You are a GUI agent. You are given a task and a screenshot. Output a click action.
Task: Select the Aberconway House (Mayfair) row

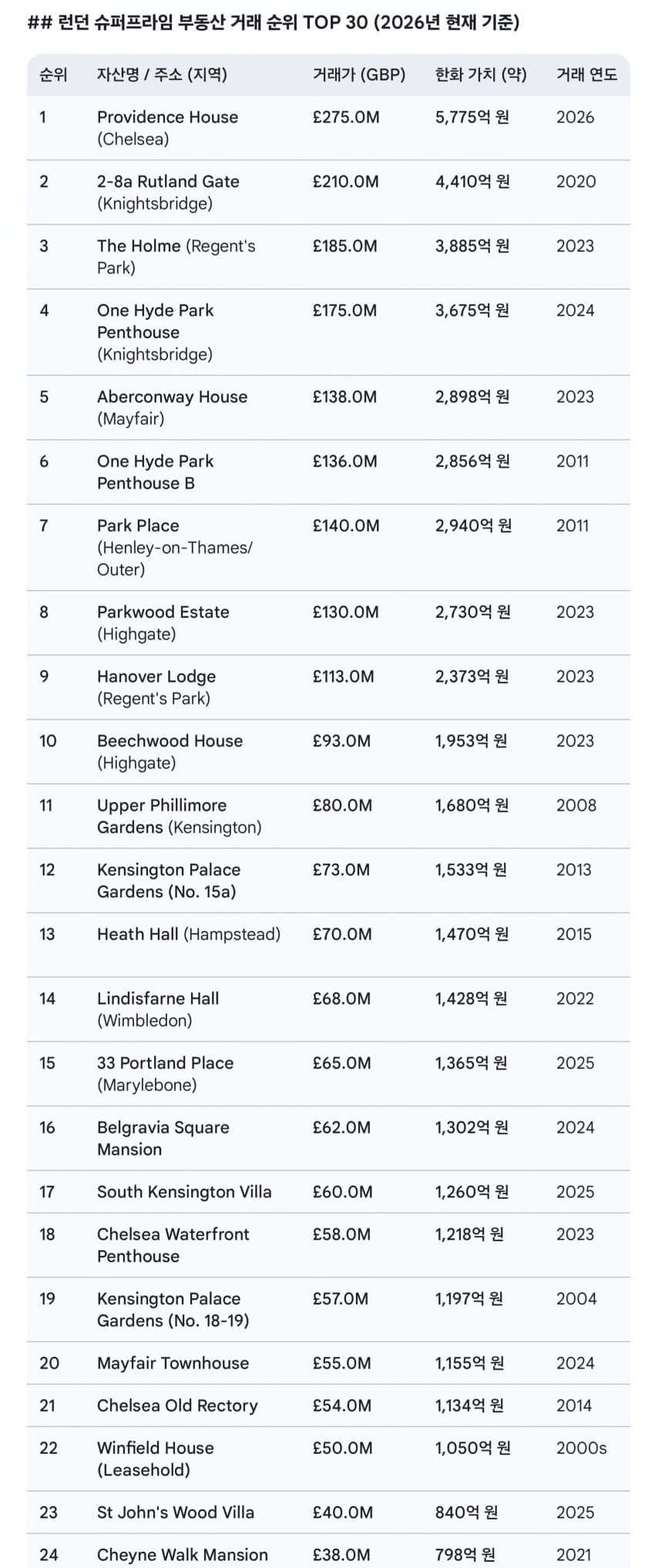click(172, 408)
